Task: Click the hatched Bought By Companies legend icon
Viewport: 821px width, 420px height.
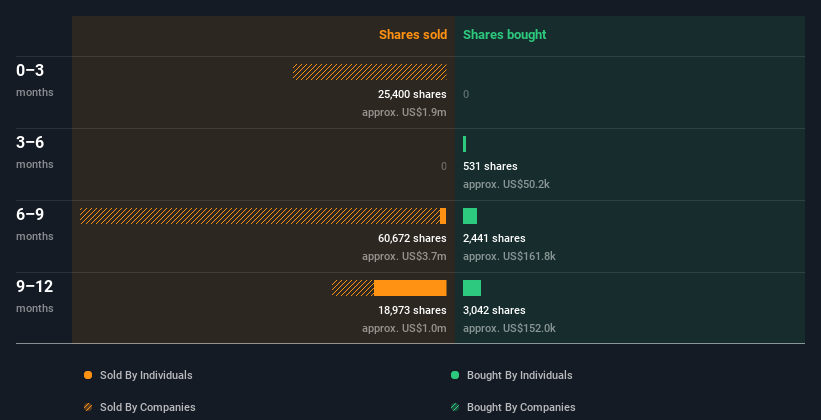Action: pos(455,407)
